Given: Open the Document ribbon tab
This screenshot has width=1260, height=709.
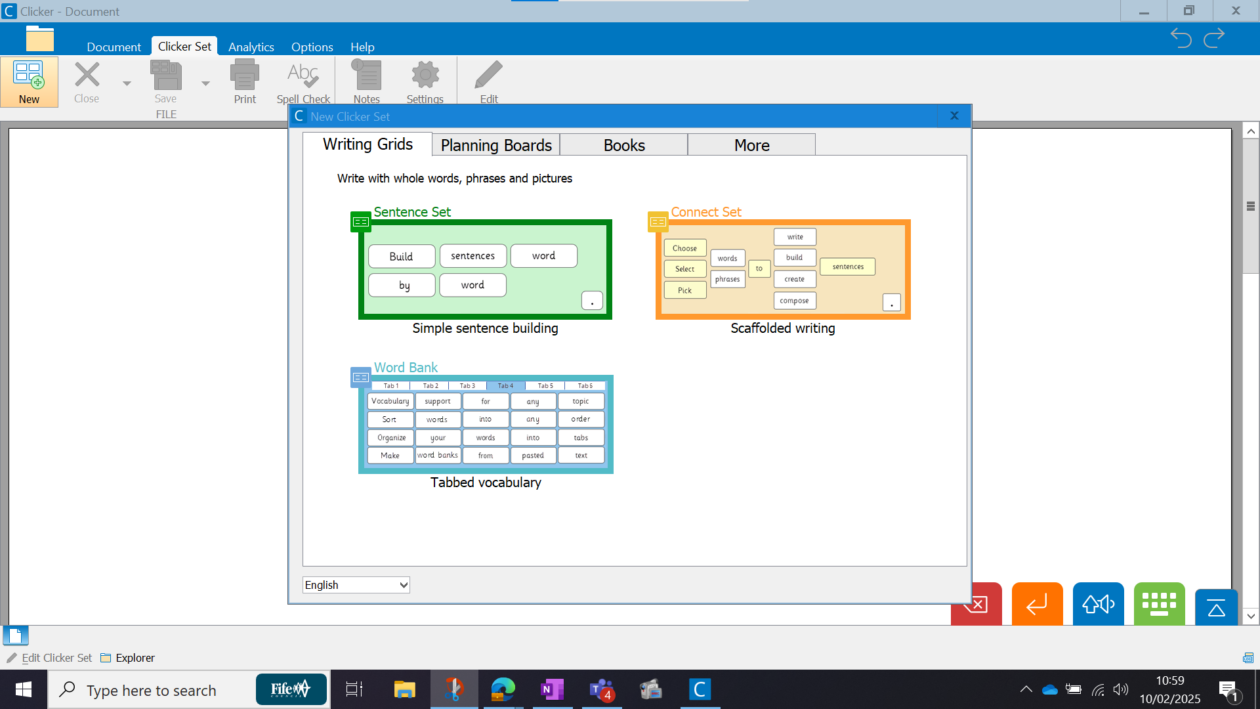Looking at the screenshot, I should (x=114, y=47).
